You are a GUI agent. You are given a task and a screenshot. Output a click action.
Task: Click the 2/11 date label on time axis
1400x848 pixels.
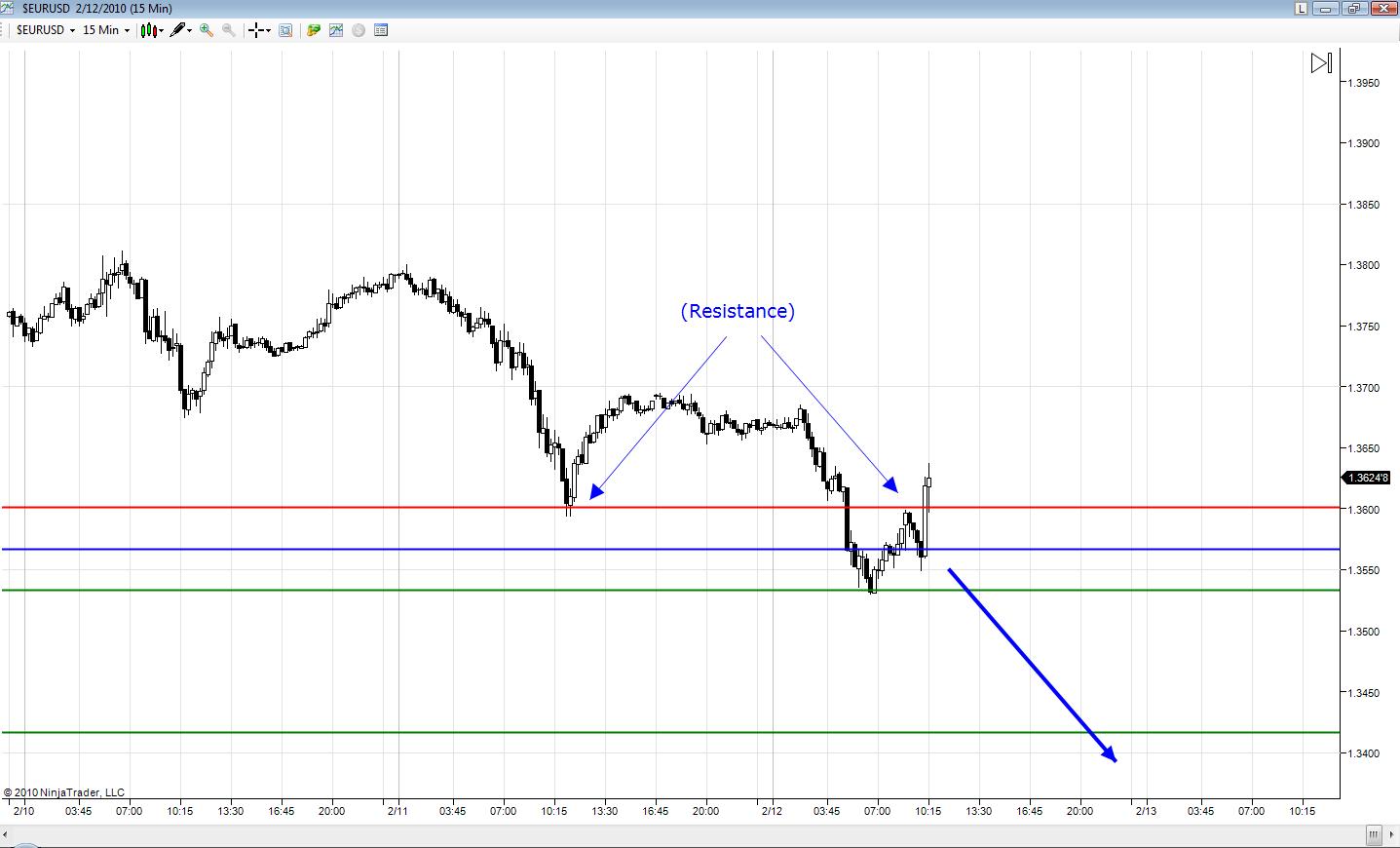click(397, 811)
